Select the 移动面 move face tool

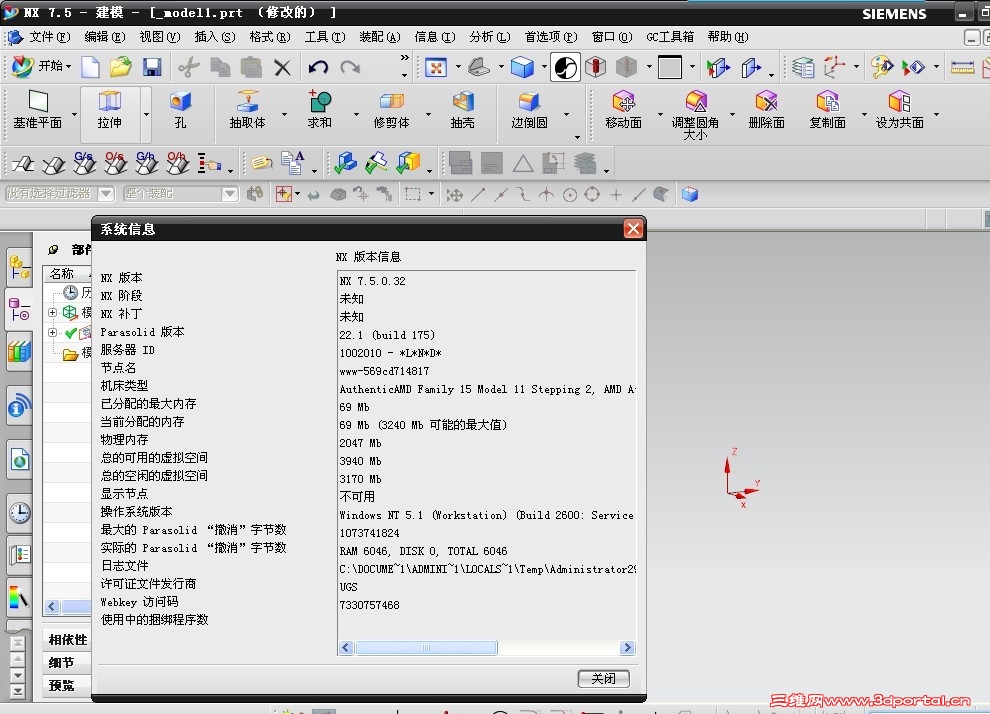coord(623,110)
